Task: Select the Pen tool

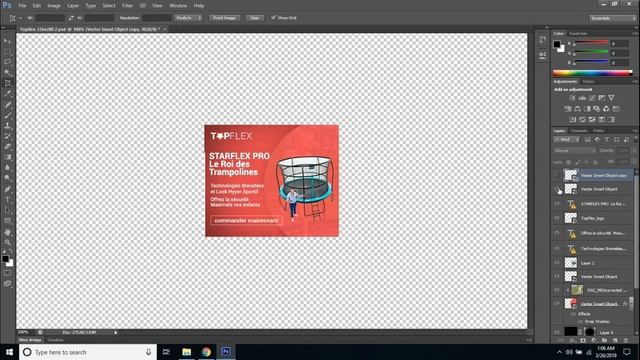Action: [7, 189]
